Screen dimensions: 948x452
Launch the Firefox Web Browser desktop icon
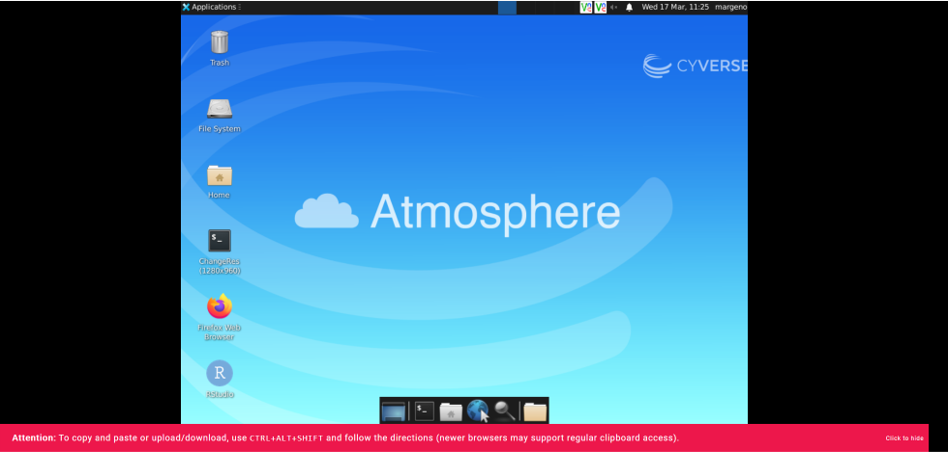coord(219,306)
